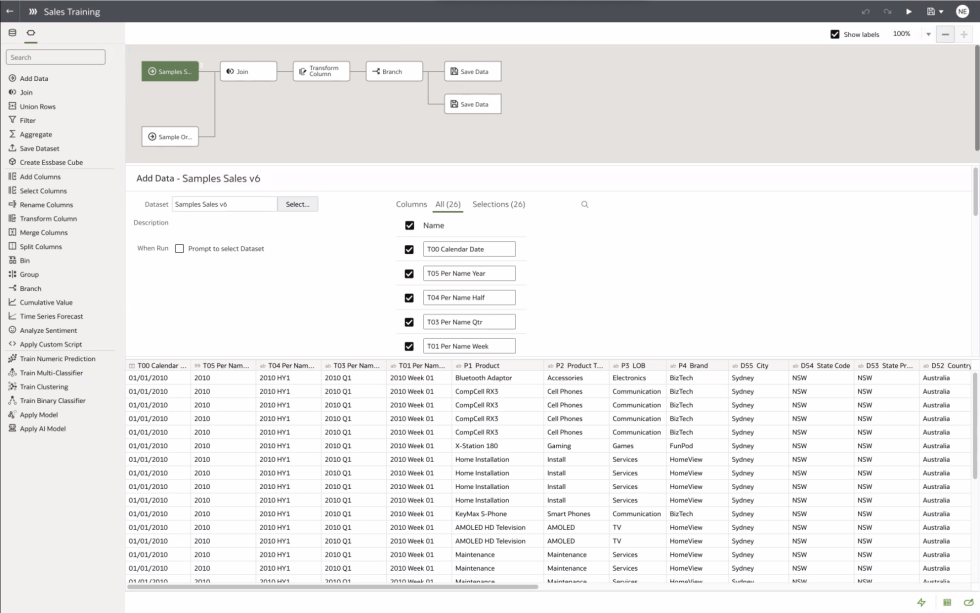Screen dimensions: 980x613
Task: Enable Prompt to select Dataset
Action: click(x=182, y=248)
